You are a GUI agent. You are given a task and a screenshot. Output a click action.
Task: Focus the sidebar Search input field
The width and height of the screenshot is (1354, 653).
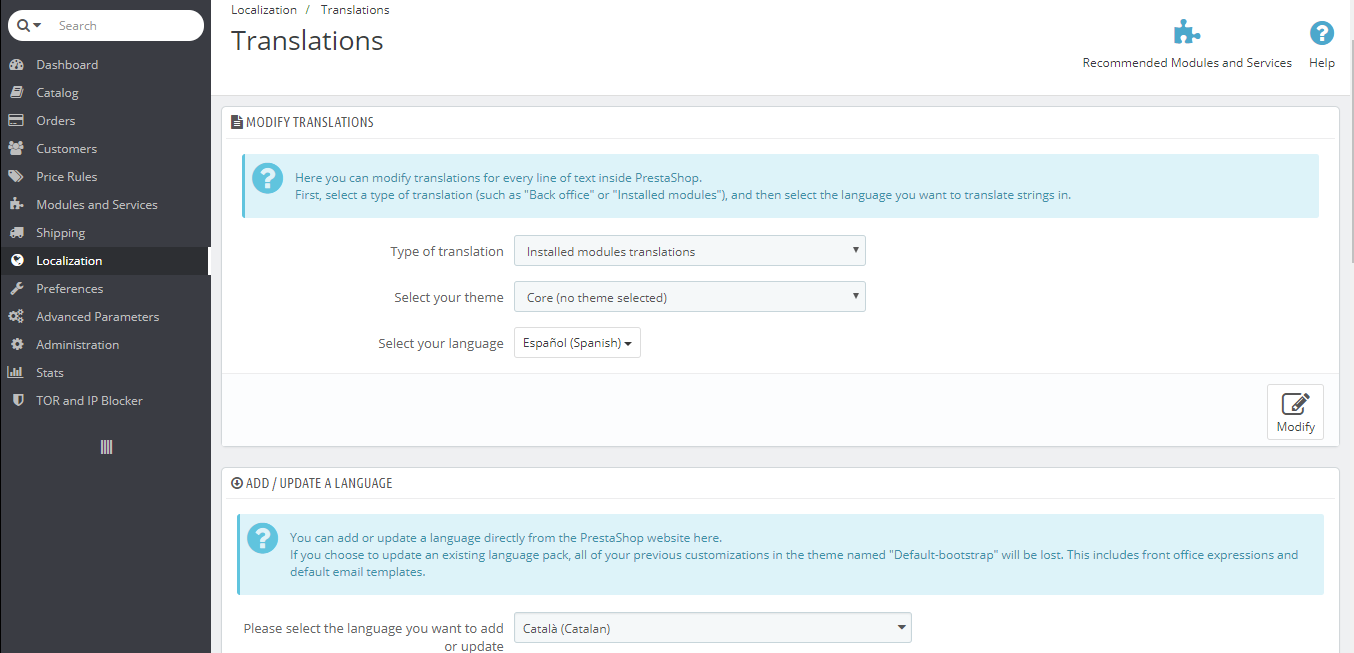pyautogui.click(x=125, y=26)
